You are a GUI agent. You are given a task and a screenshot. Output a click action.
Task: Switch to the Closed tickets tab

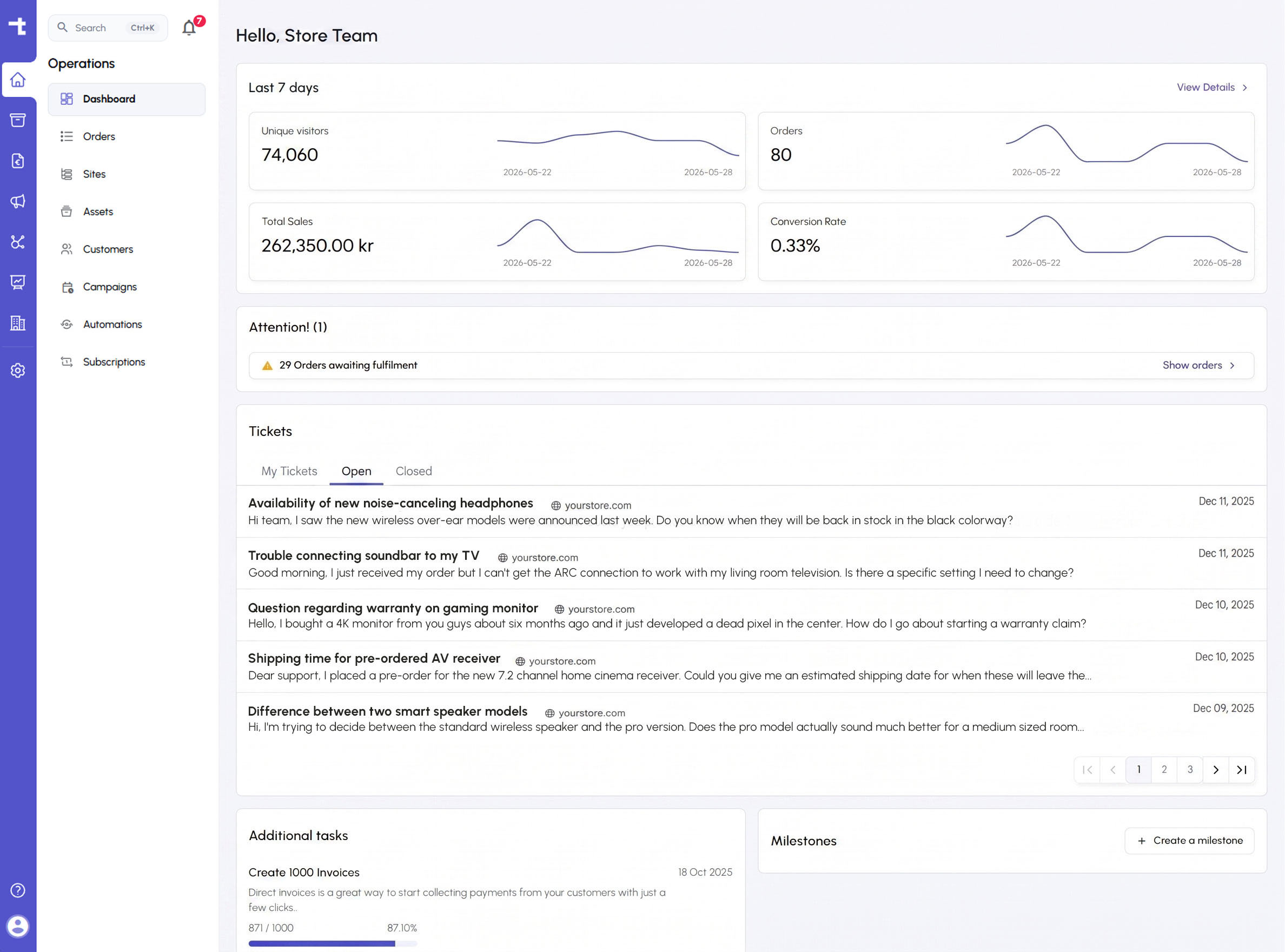(x=414, y=471)
